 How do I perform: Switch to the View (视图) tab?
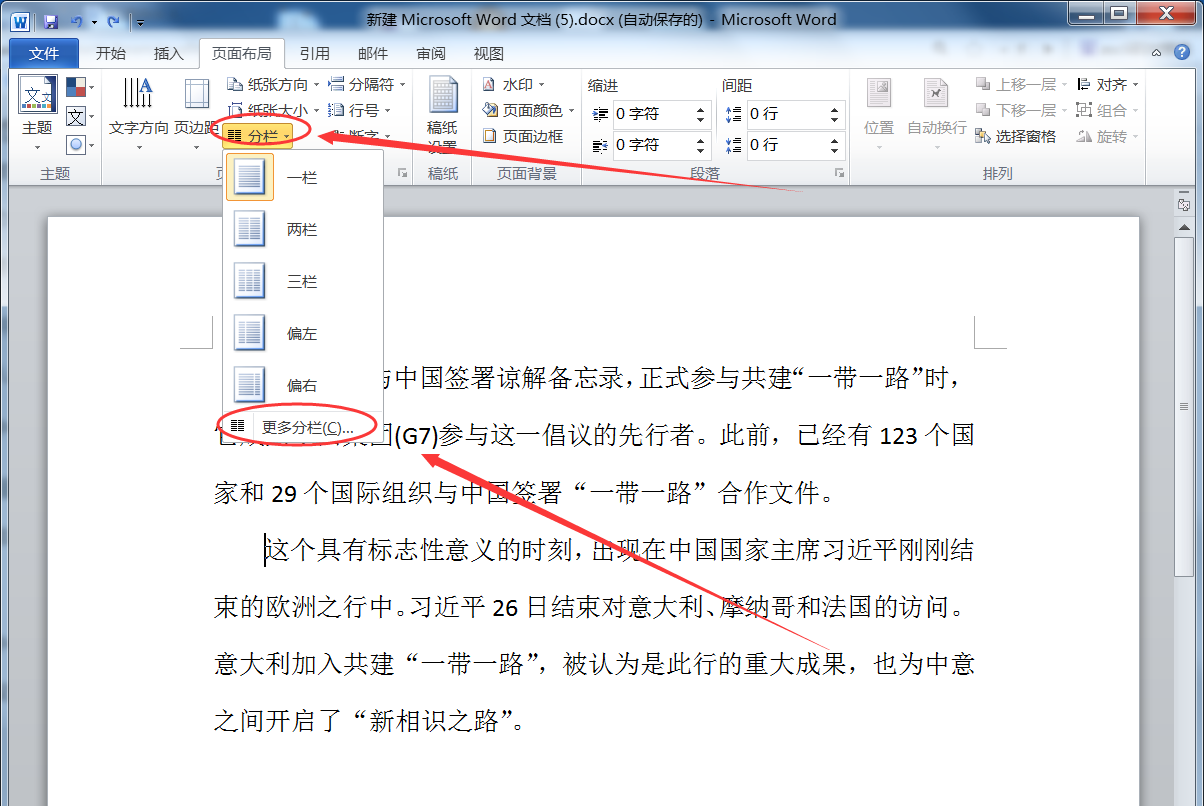pos(488,54)
